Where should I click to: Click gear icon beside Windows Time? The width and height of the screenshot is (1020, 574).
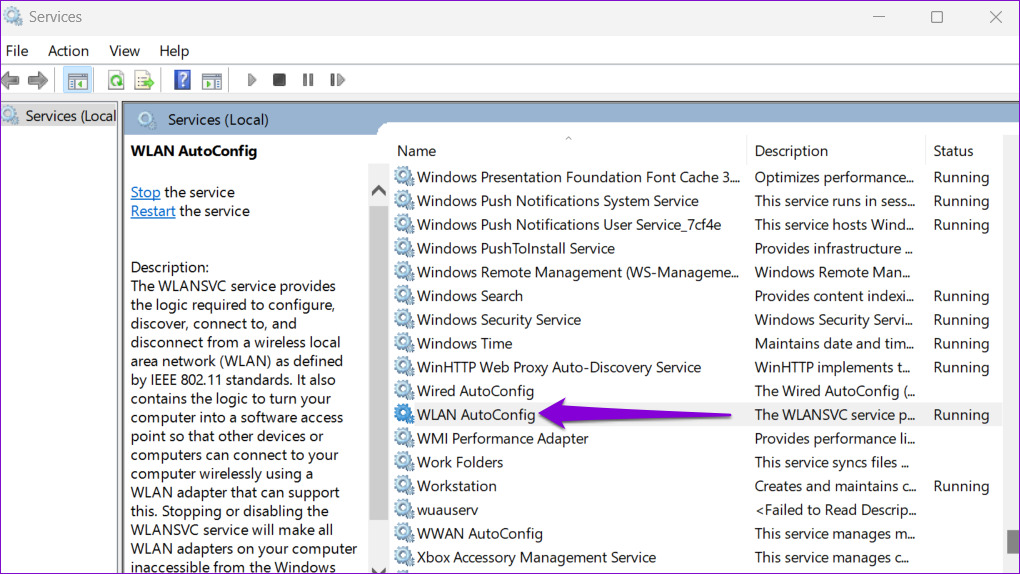coord(404,342)
